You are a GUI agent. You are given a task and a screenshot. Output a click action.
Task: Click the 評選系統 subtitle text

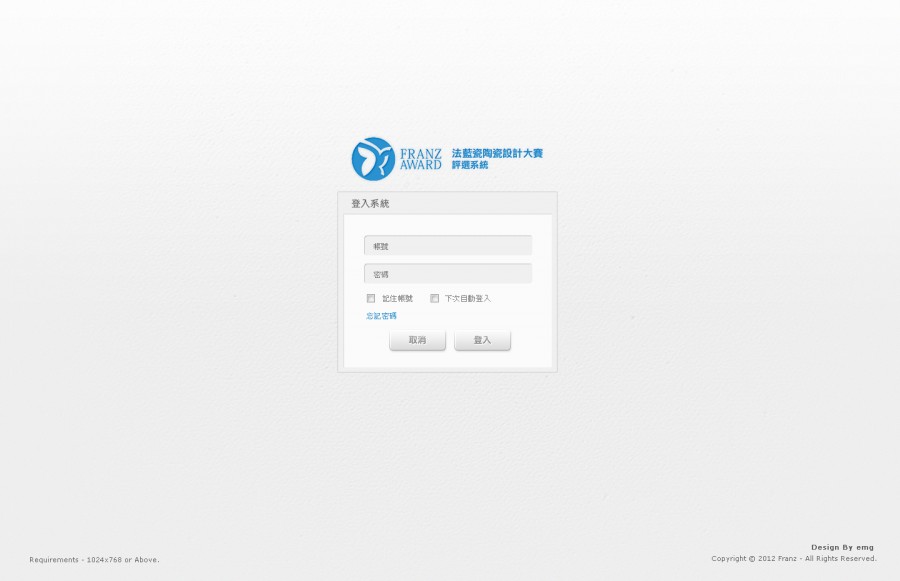pos(469,165)
